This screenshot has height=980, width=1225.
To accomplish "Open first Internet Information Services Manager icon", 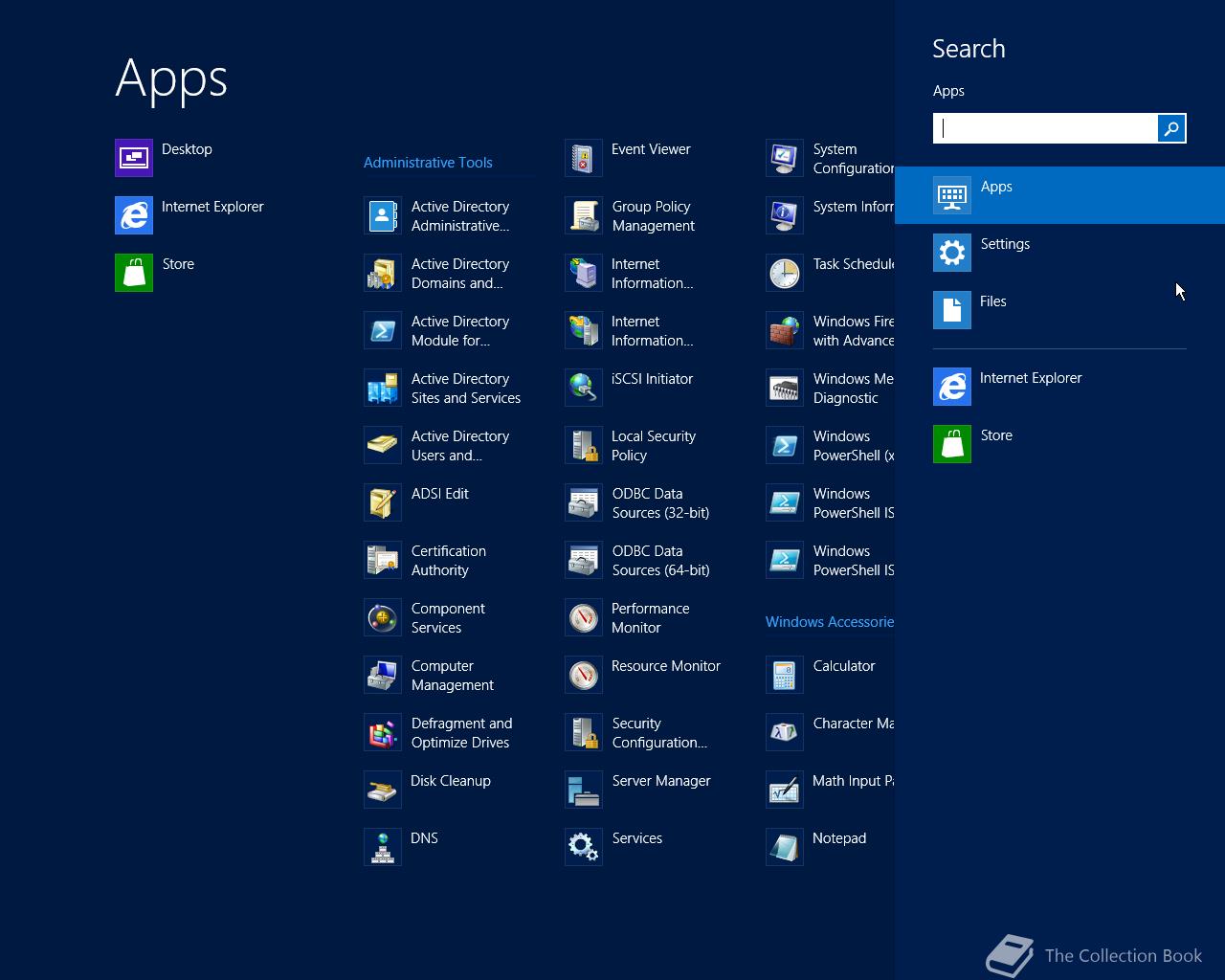I will pyautogui.click(x=584, y=273).
